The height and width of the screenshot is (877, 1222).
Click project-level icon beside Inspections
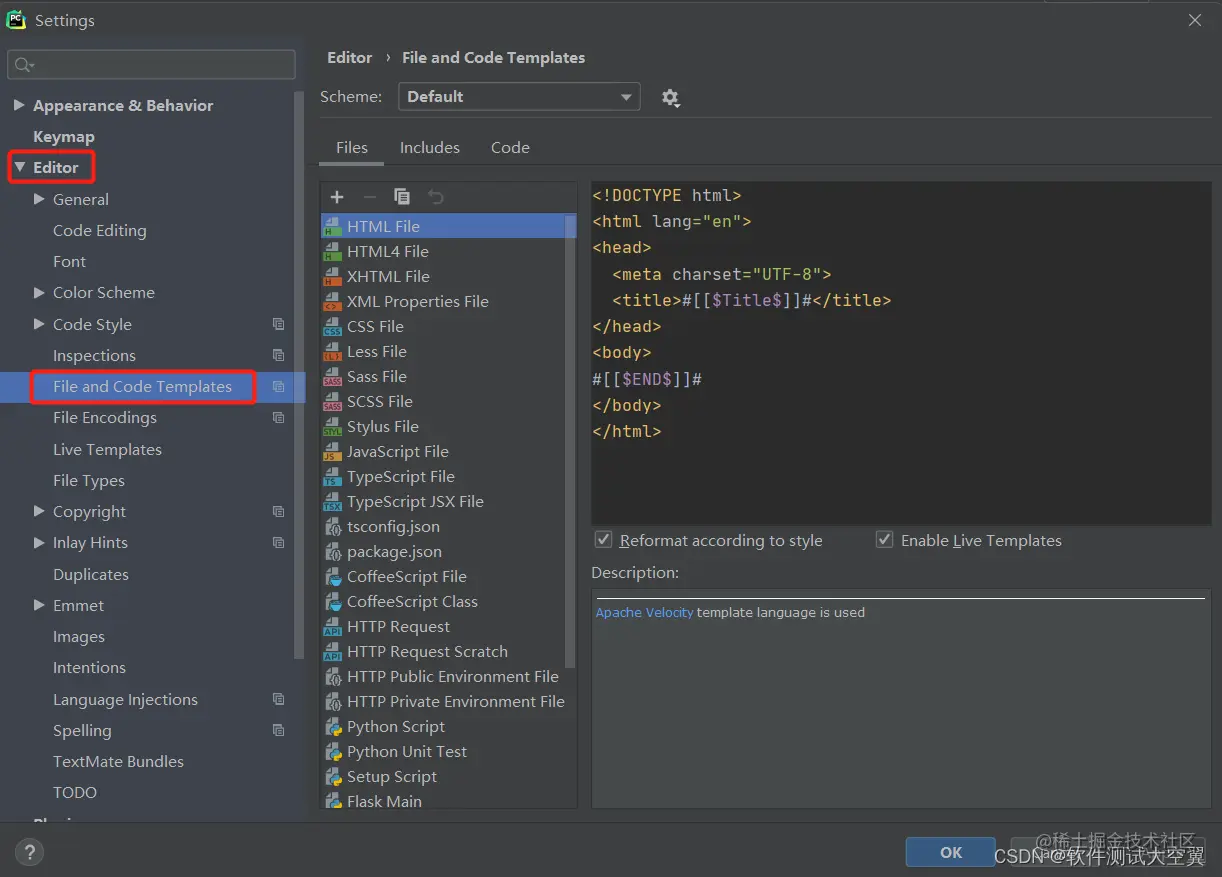[278, 355]
